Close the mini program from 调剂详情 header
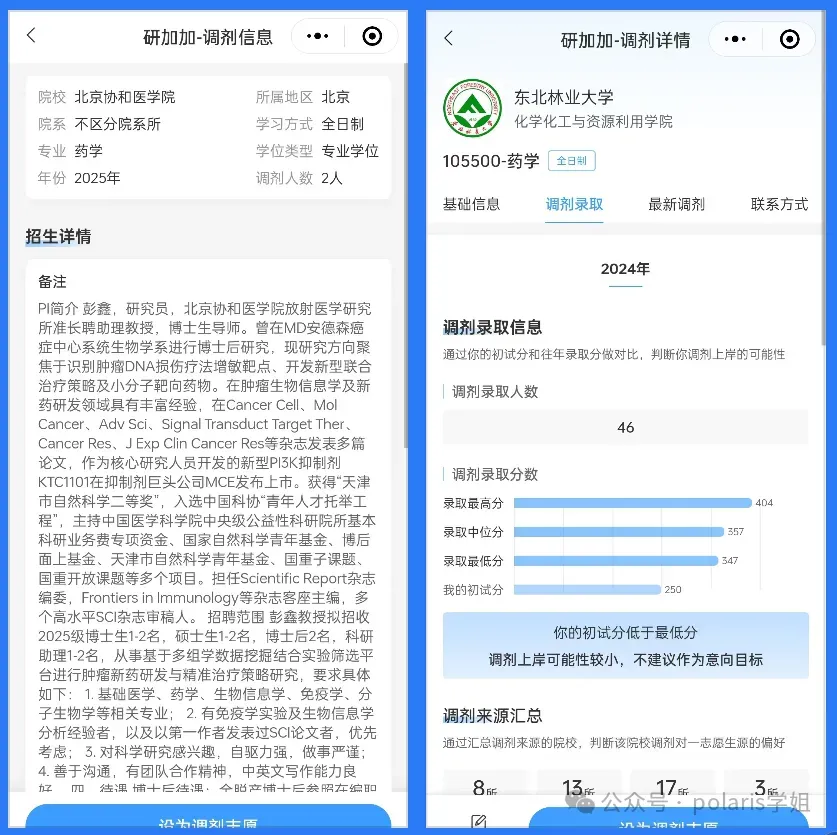 click(789, 39)
